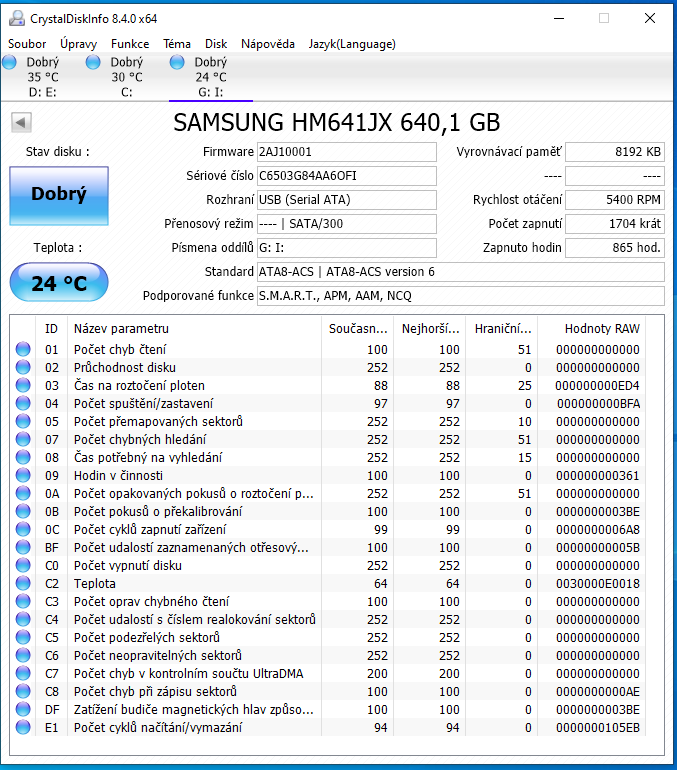Click RAW value 0000000105EB
677x770 pixels.
coord(598,727)
